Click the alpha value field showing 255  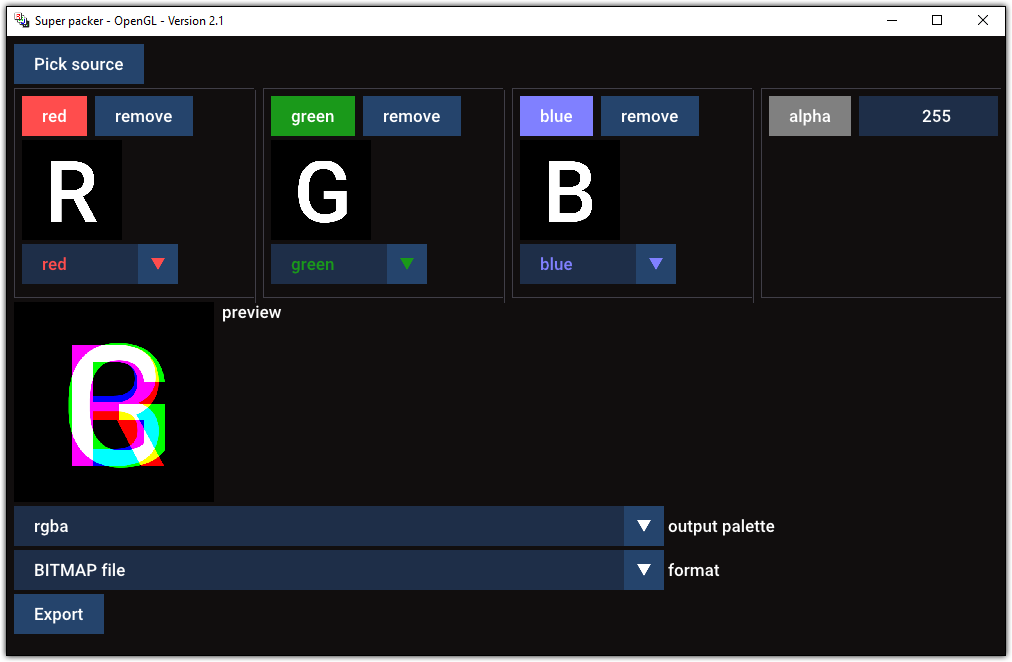point(928,116)
